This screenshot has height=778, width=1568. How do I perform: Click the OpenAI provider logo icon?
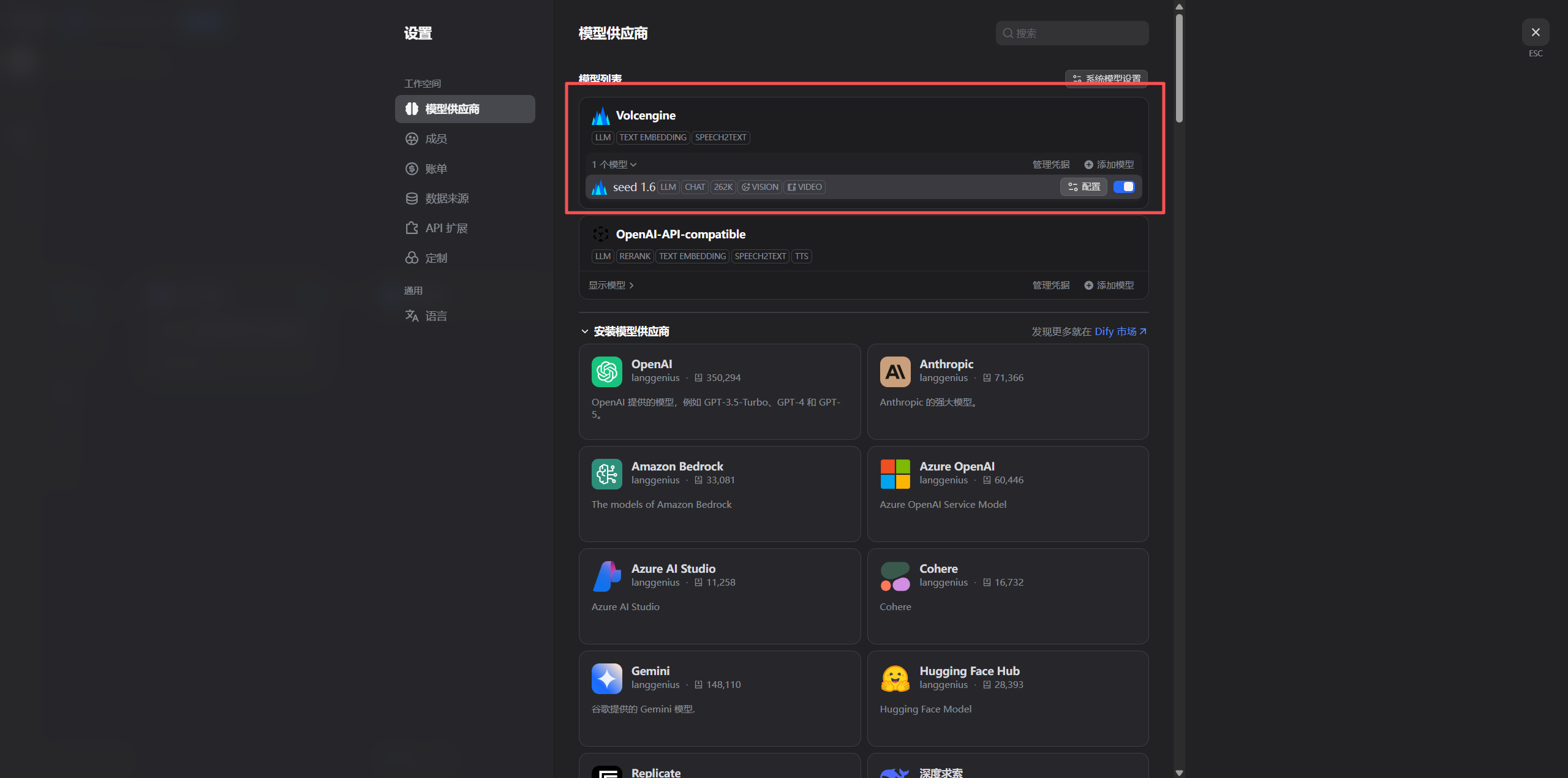click(606, 371)
